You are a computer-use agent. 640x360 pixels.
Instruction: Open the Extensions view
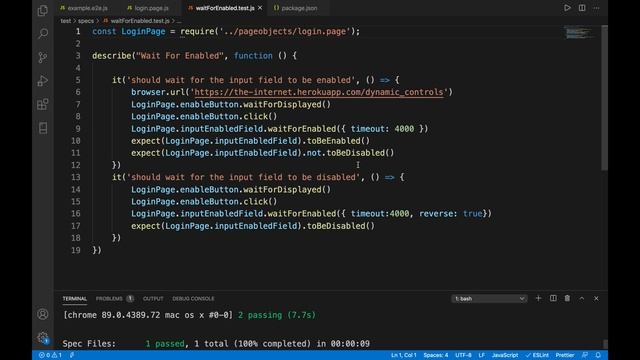point(42,104)
